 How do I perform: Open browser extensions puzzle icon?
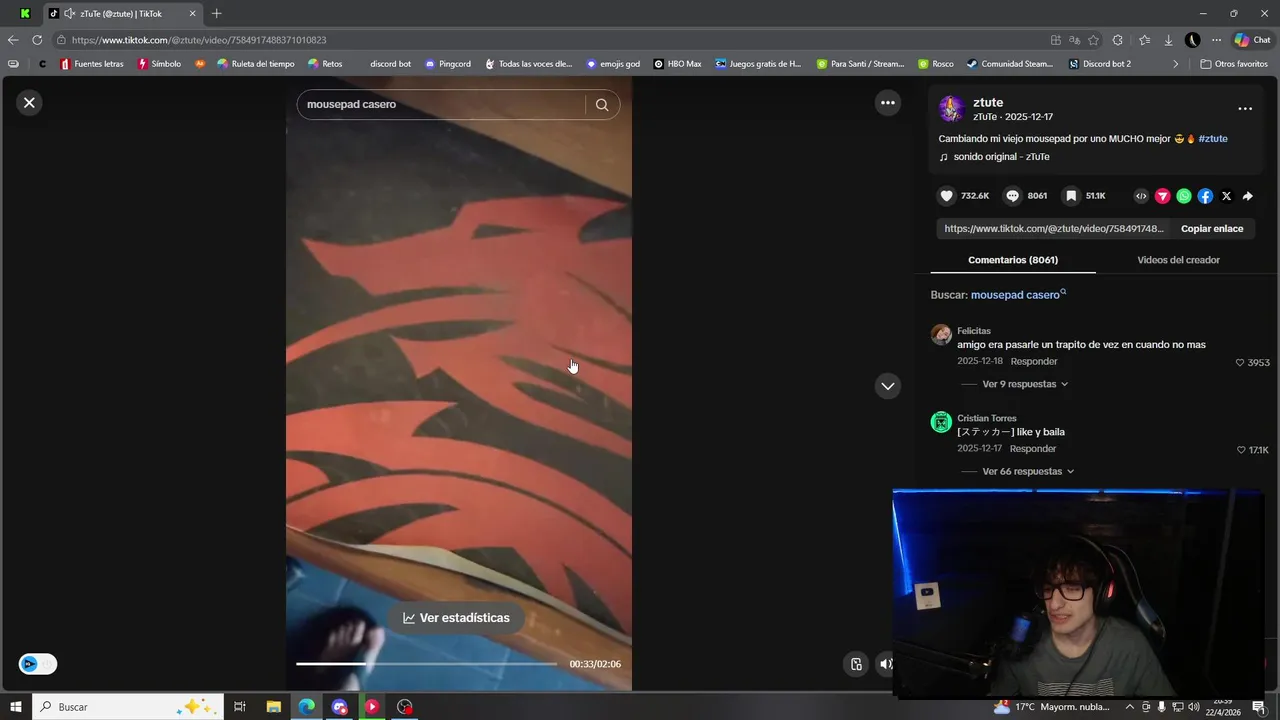point(1118,40)
